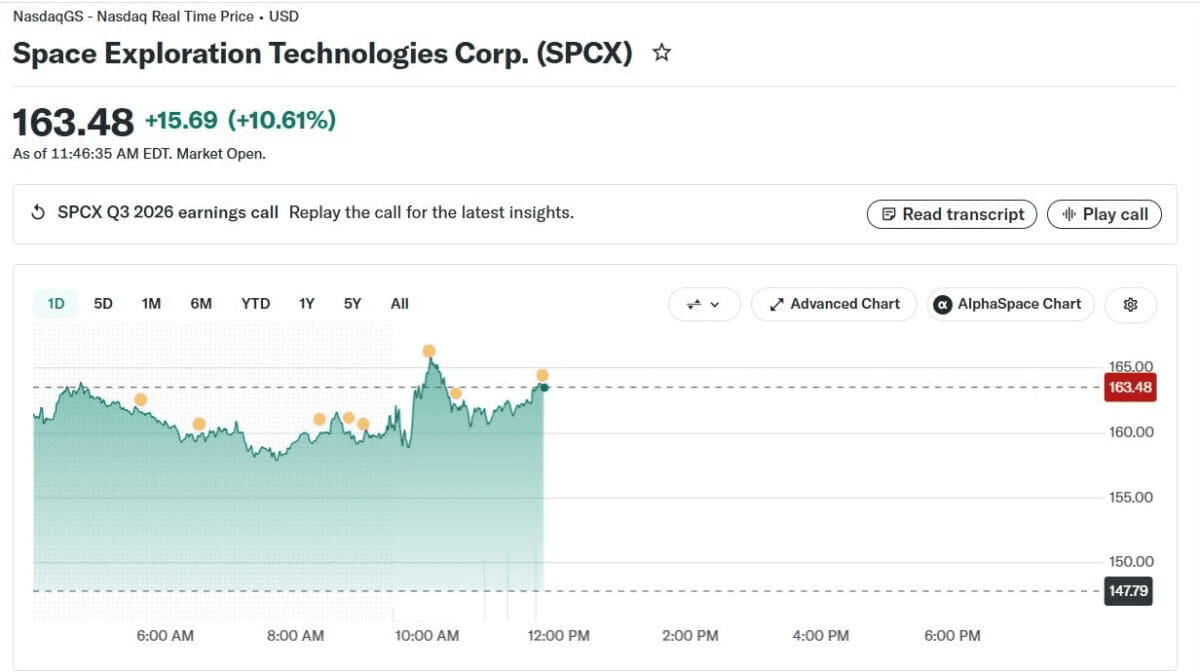
Task: Select the YTD range tab
Action: click(x=255, y=304)
